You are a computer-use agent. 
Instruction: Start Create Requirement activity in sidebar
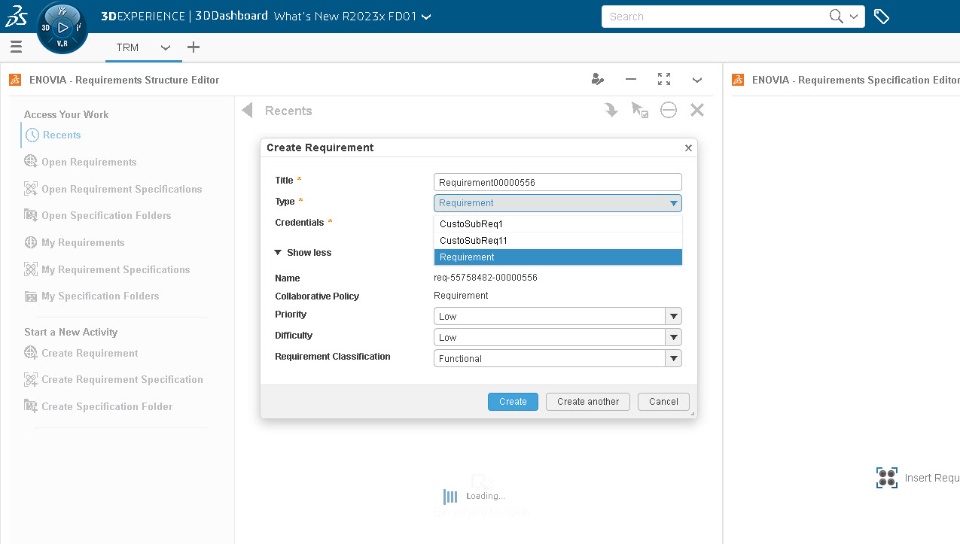(89, 352)
